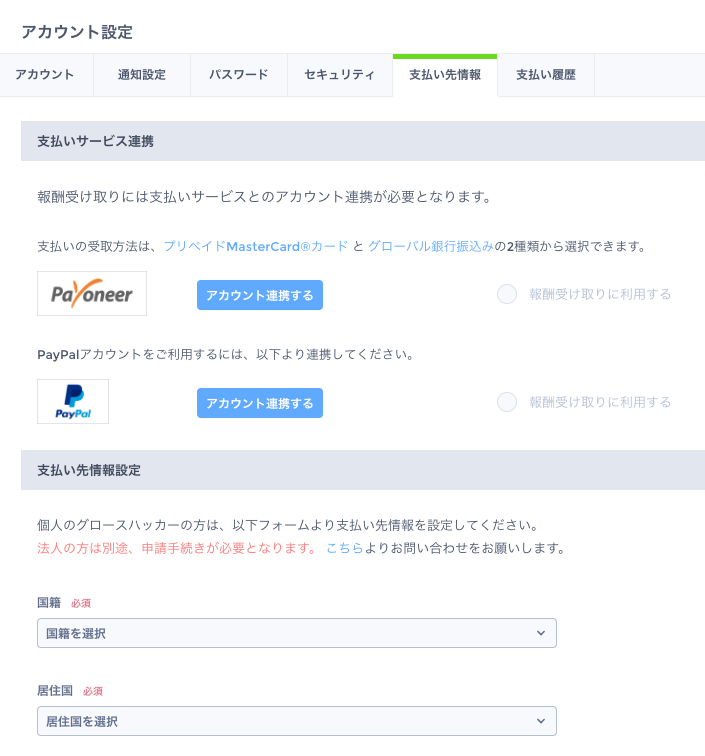This screenshot has height=756, width=705.
Task: Open the 支払い履歴 tab
Action: tap(546, 75)
